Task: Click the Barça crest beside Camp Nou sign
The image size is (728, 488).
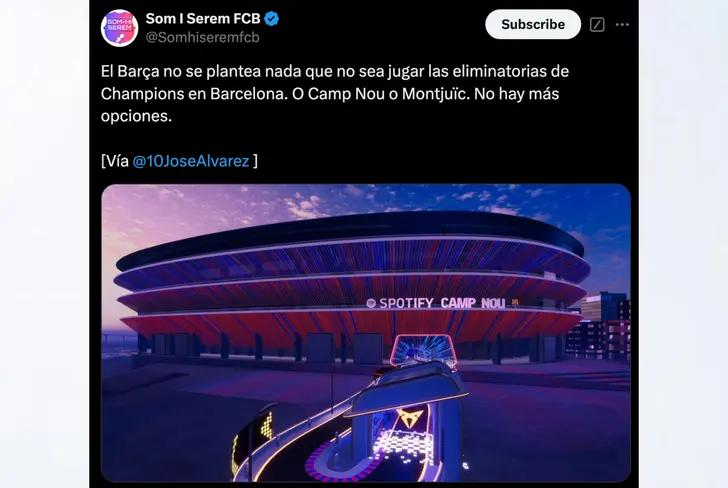Action: [515, 303]
